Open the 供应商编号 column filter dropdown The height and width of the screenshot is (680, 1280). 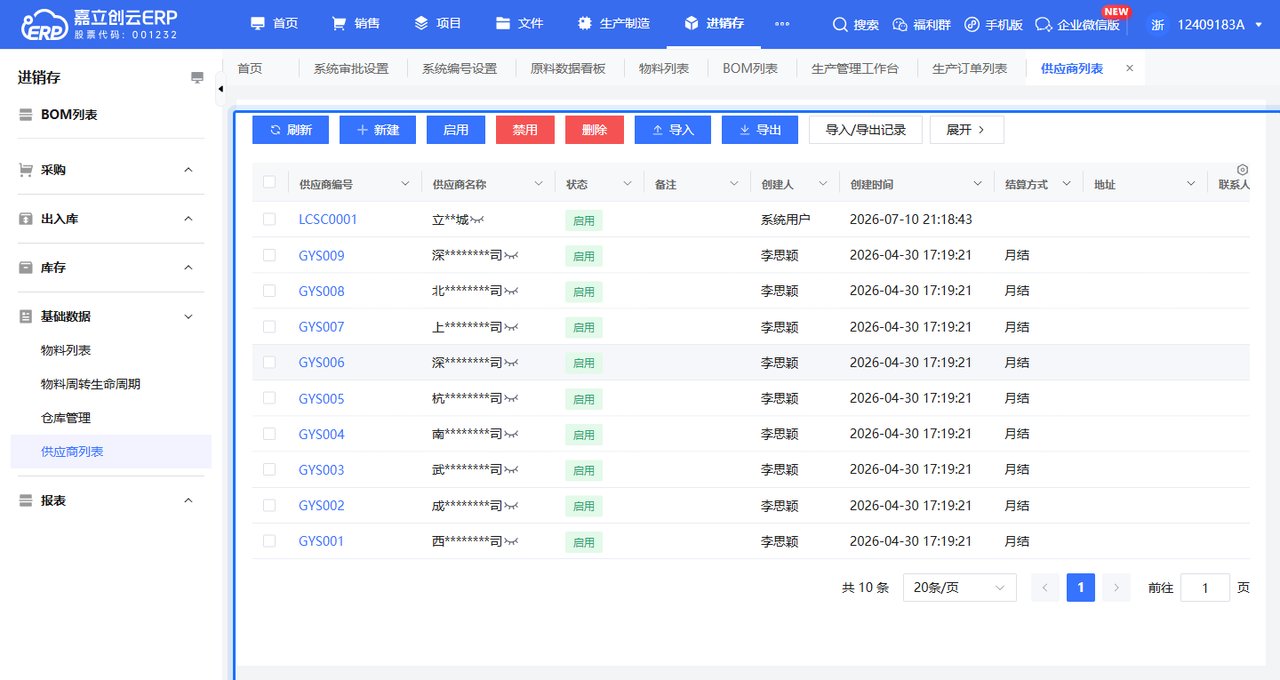click(405, 184)
